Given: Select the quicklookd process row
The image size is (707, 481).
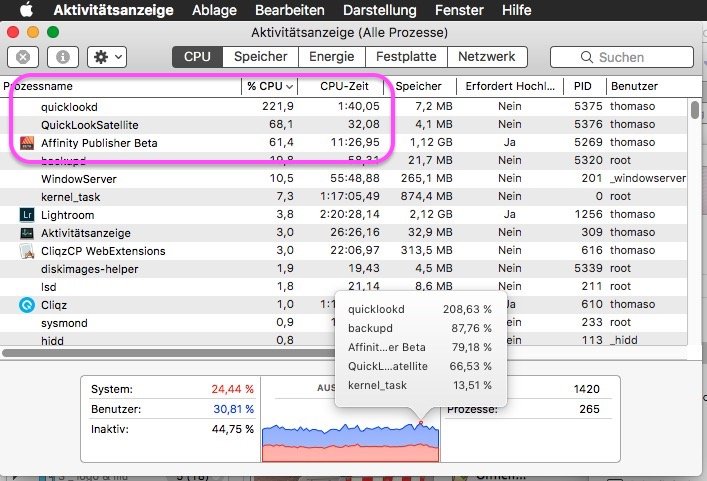Looking at the screenshot, I should click(x=344, y=107).
